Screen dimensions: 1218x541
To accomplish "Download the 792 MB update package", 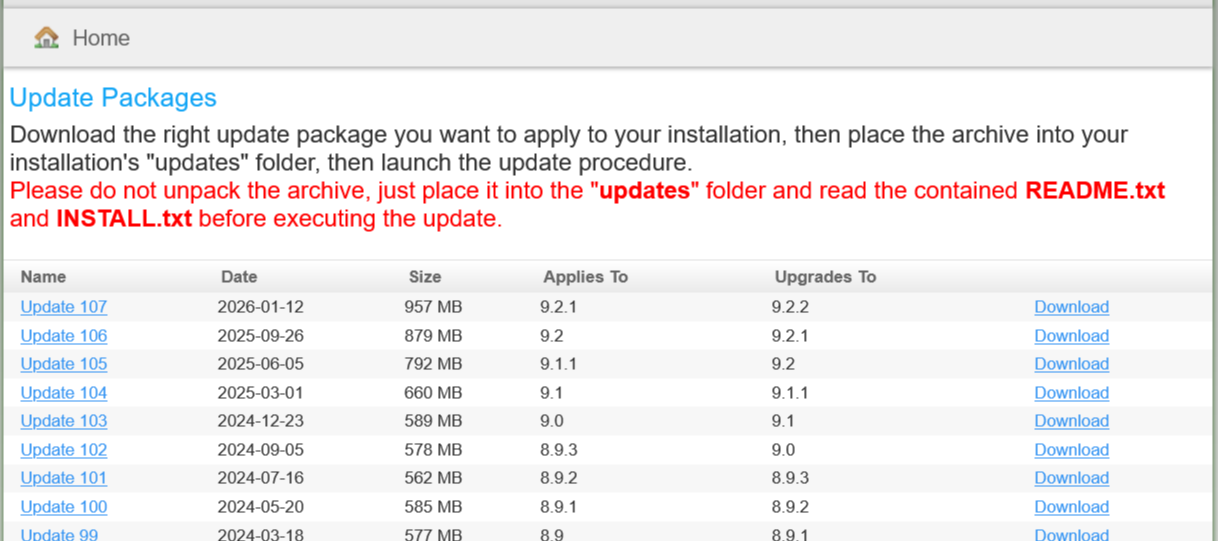I will (x=1071, y=364).
